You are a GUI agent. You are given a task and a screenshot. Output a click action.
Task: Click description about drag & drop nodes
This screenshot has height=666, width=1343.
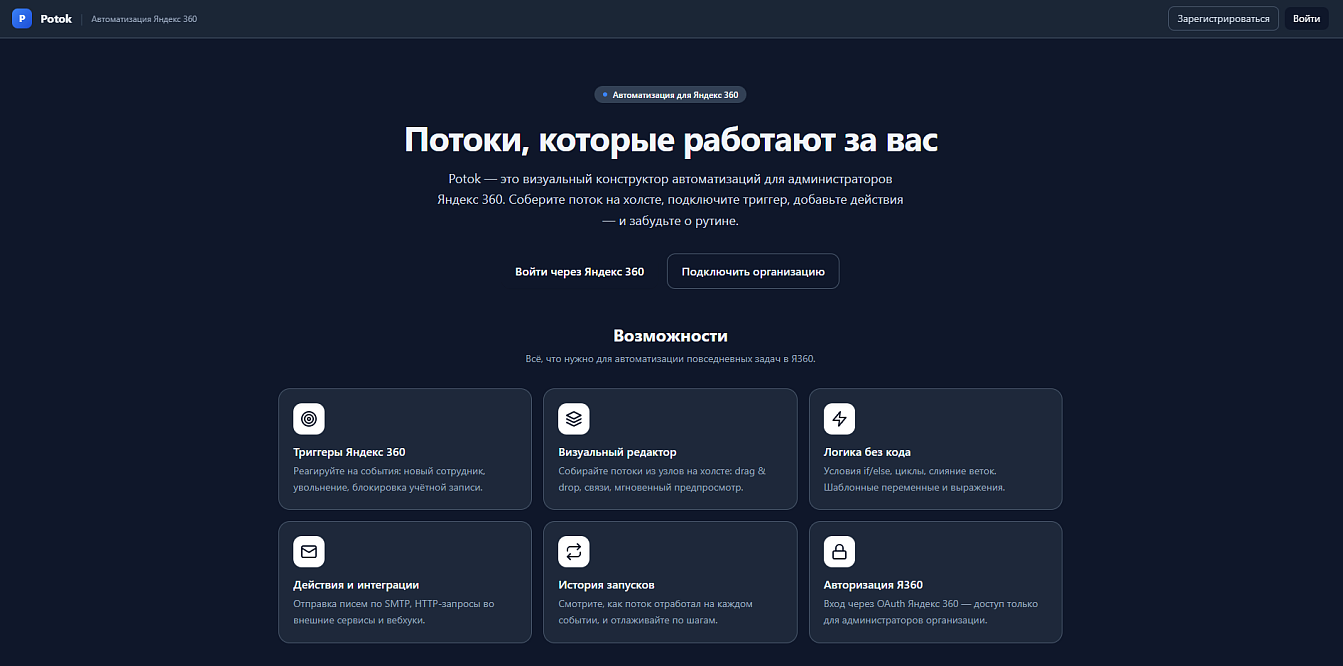[662, 479]
